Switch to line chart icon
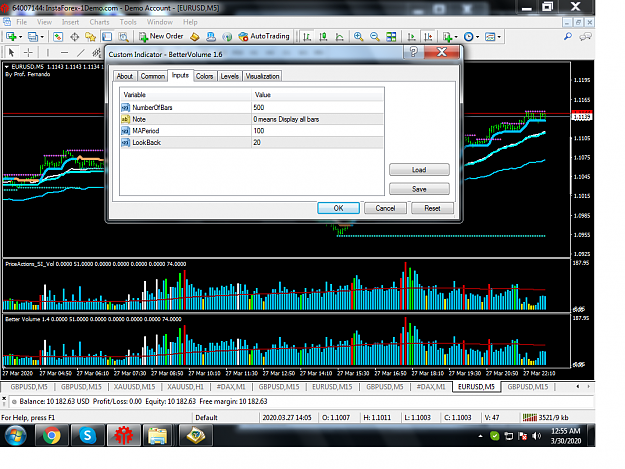 pyautogui.click(x=340, y=37)
